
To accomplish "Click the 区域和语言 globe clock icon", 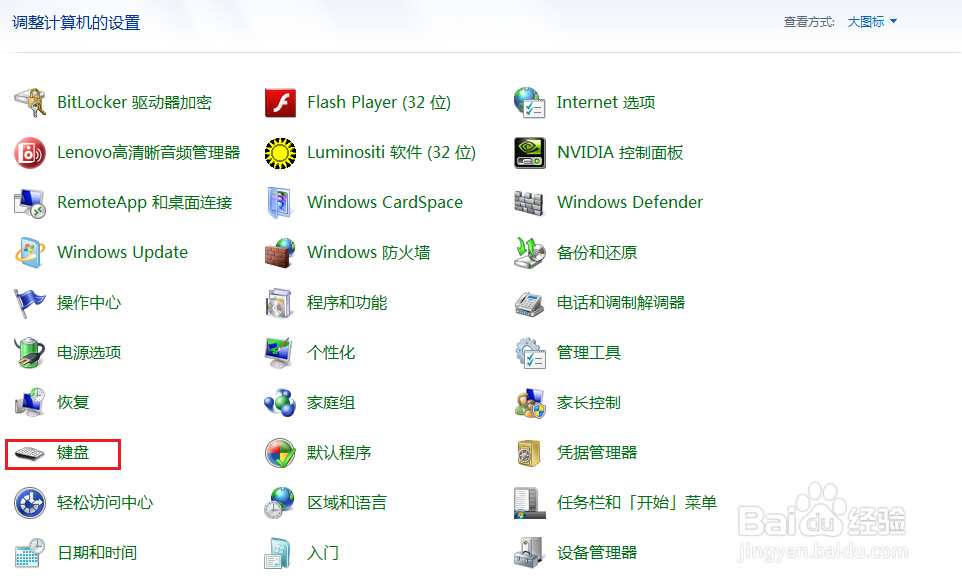I will [x=280, y=503].
